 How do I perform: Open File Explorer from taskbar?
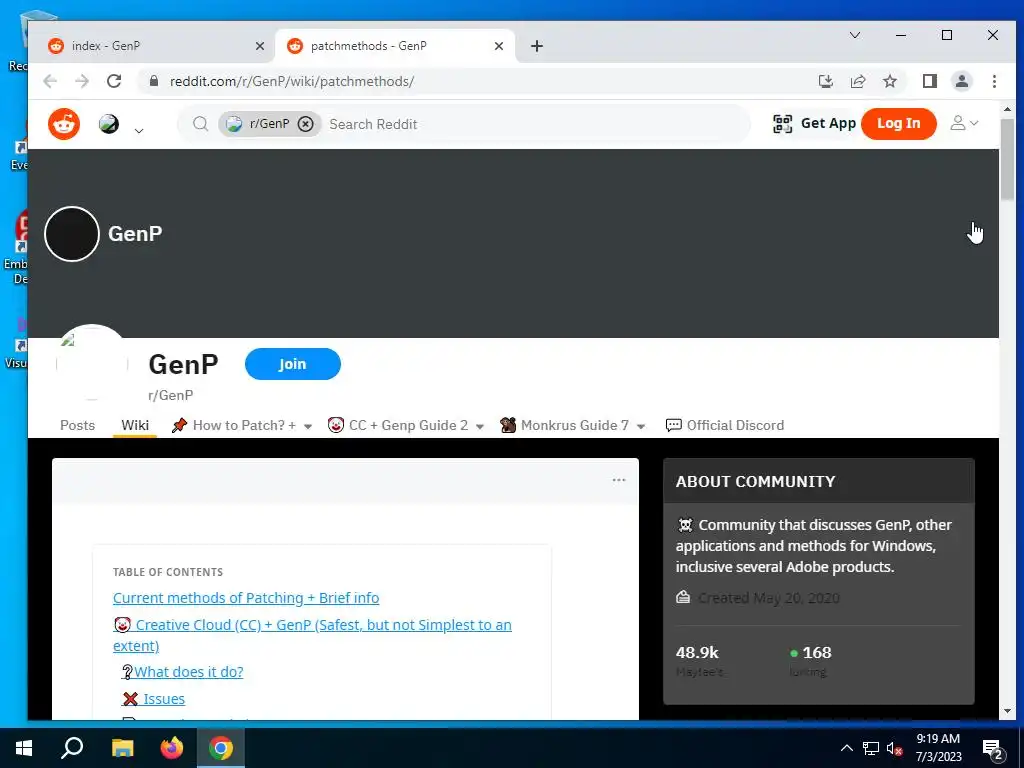122,748
